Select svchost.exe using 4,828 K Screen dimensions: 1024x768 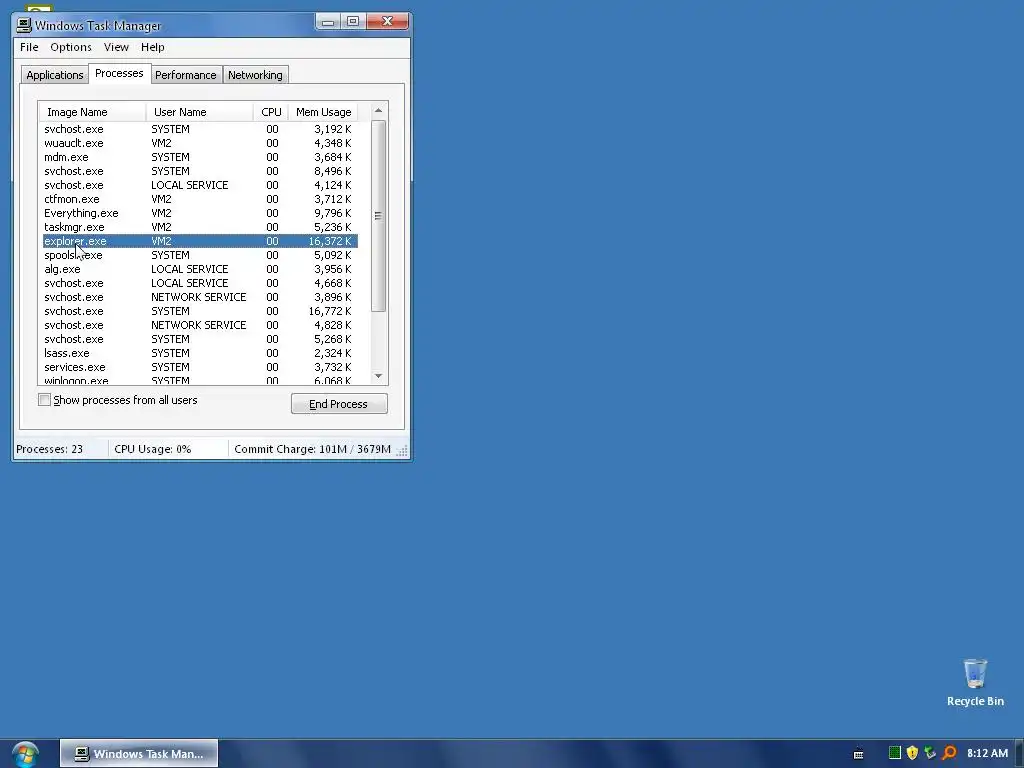(x=200, y=325)
